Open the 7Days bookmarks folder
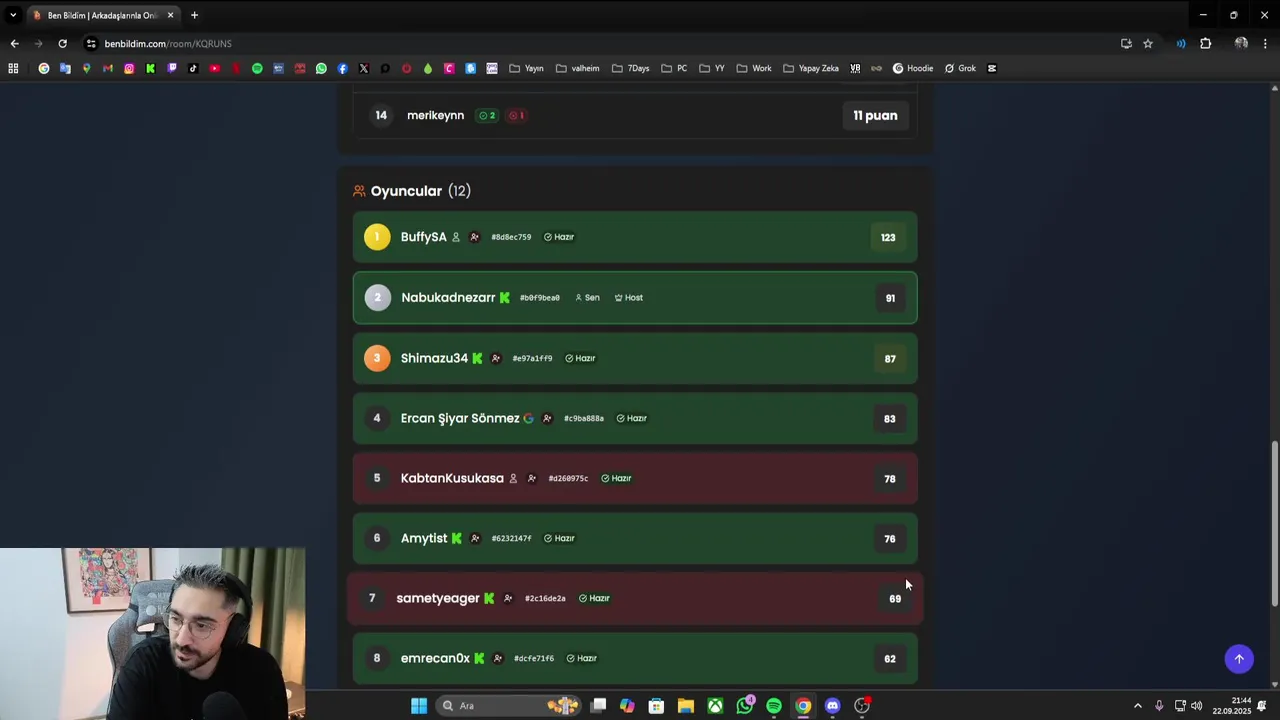 click(631, 68)
